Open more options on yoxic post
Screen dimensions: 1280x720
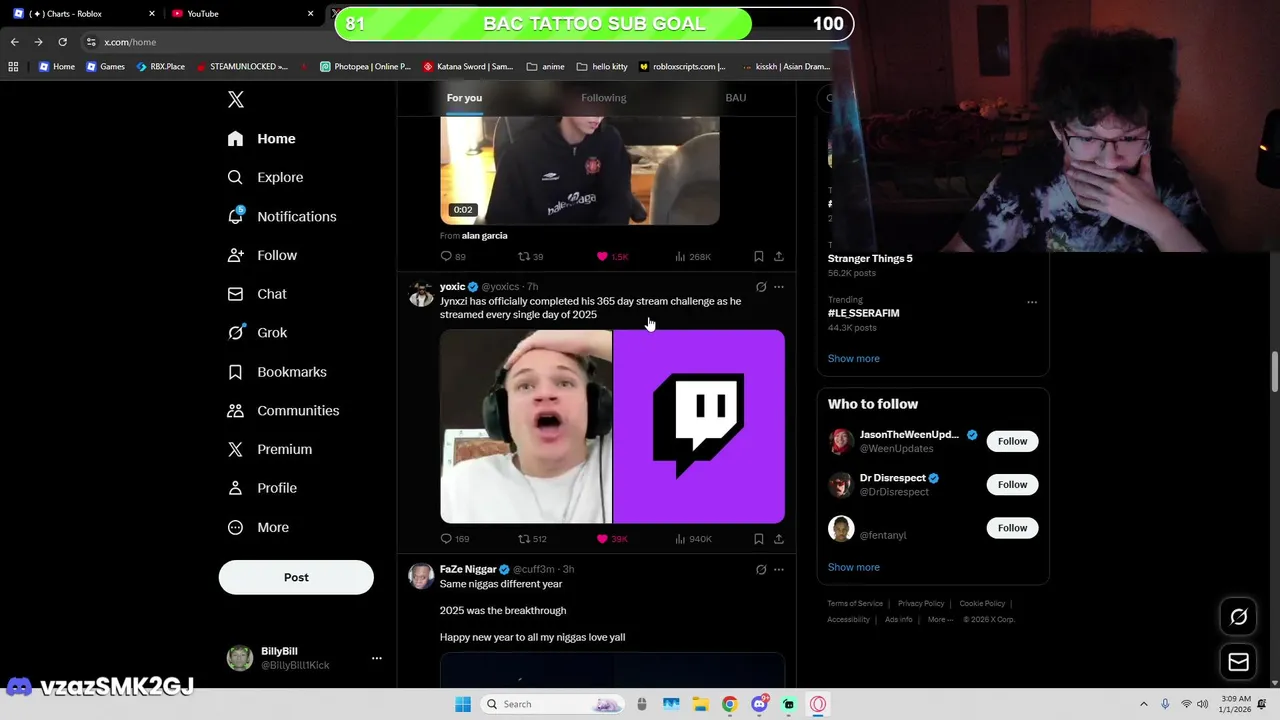(x=779, y=287)
